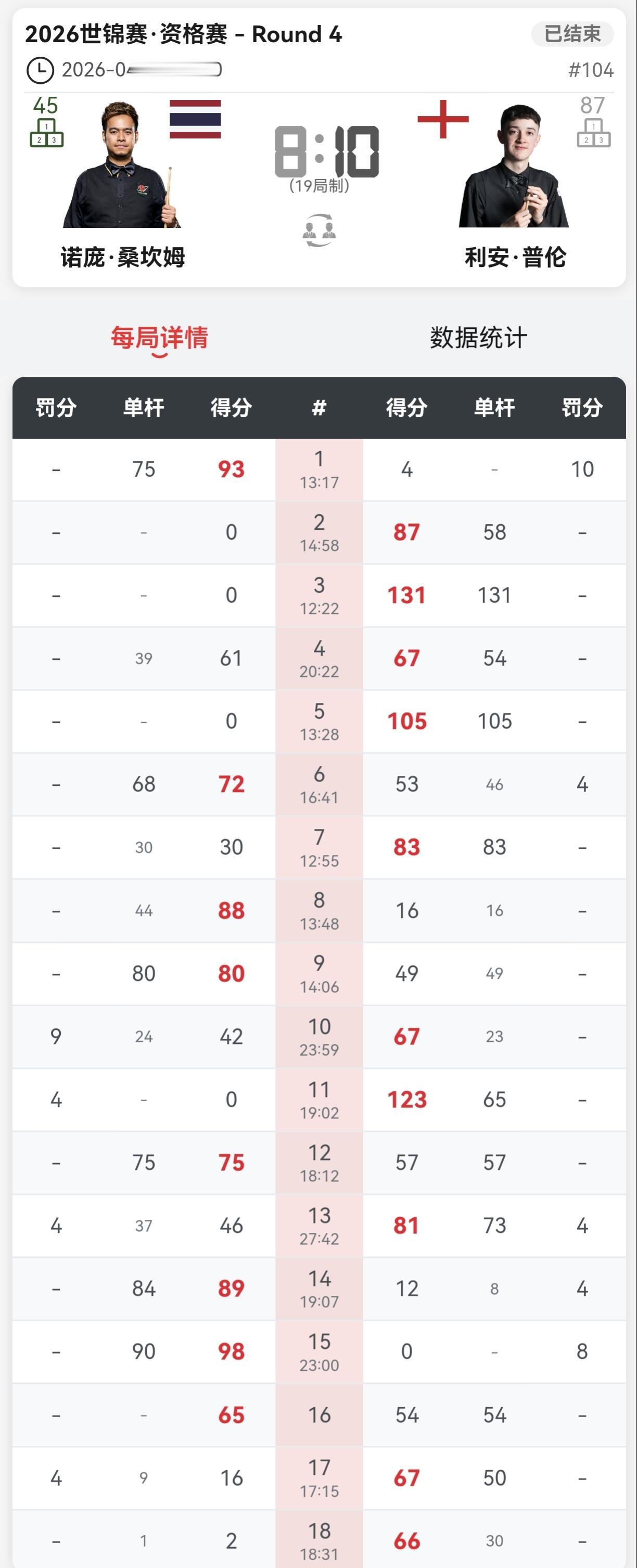Screen dimensions: 637x1568
Task: Select frame 3 row with 12:22 duration
Action: [x=319, y=595]
